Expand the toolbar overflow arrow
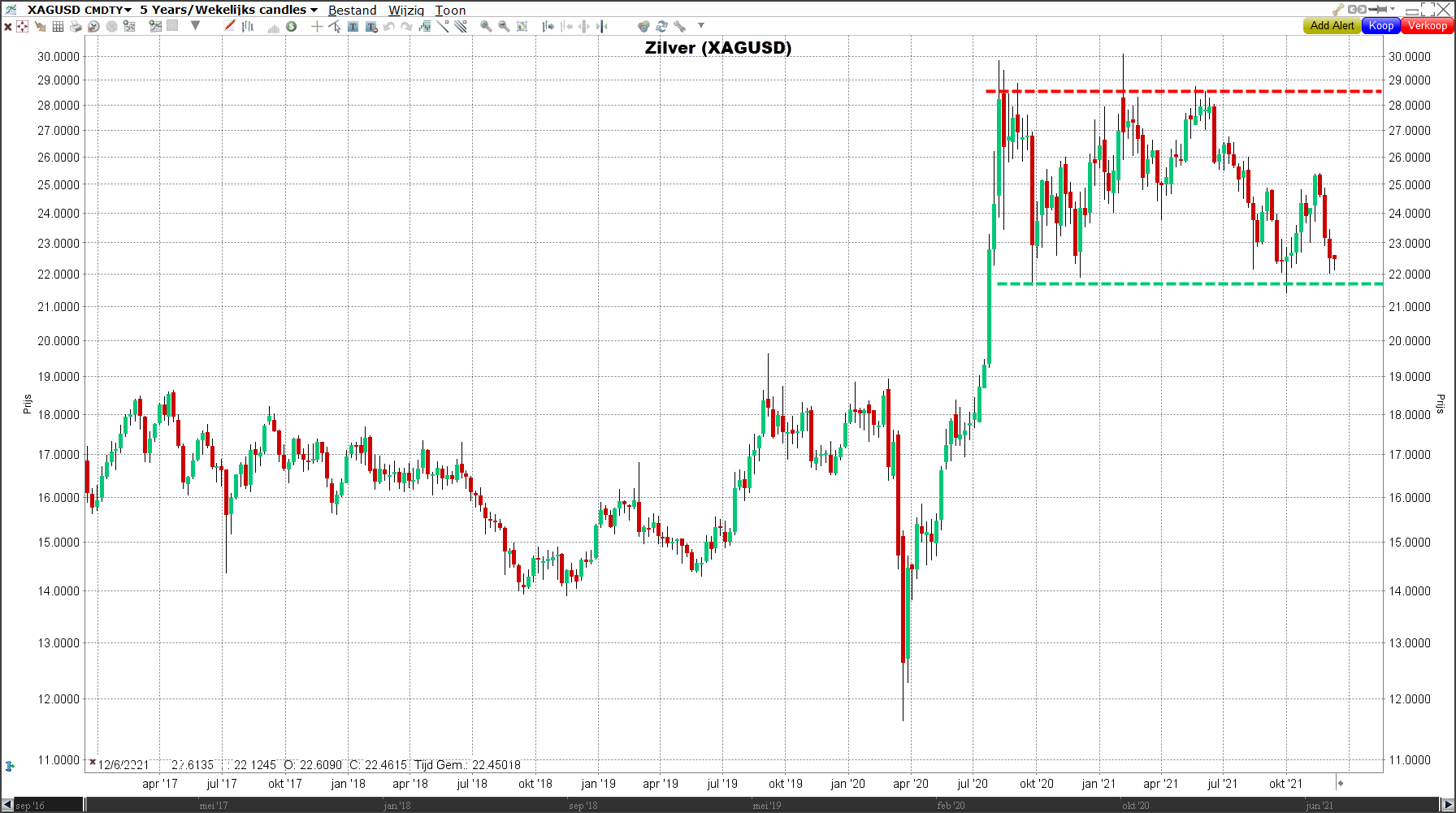The image size is (1456, 813). 701,26
